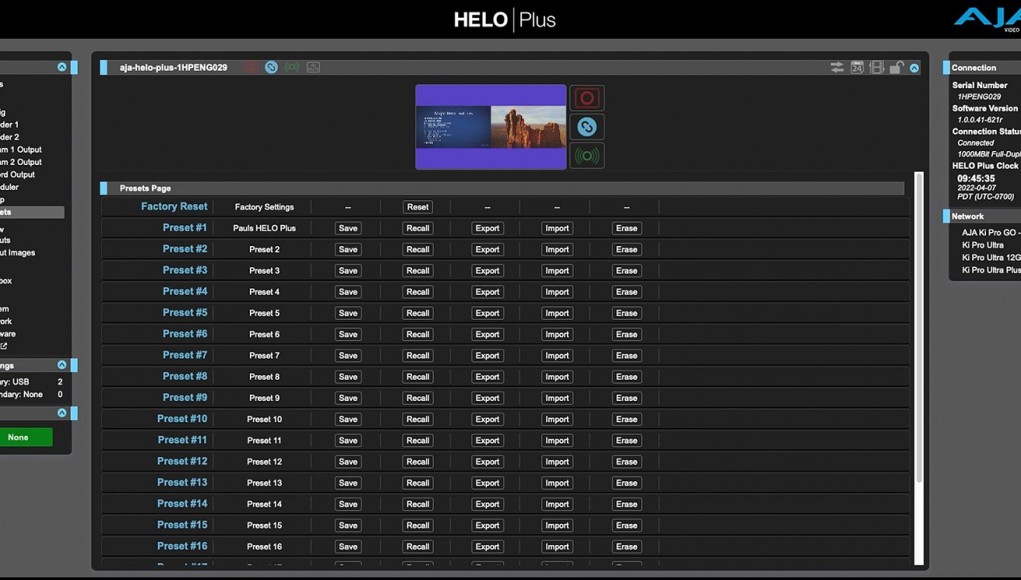This screenshot has height=580, width=1021.
Task: Open Ki Pro Ultra network device
Action: point(983,245)
